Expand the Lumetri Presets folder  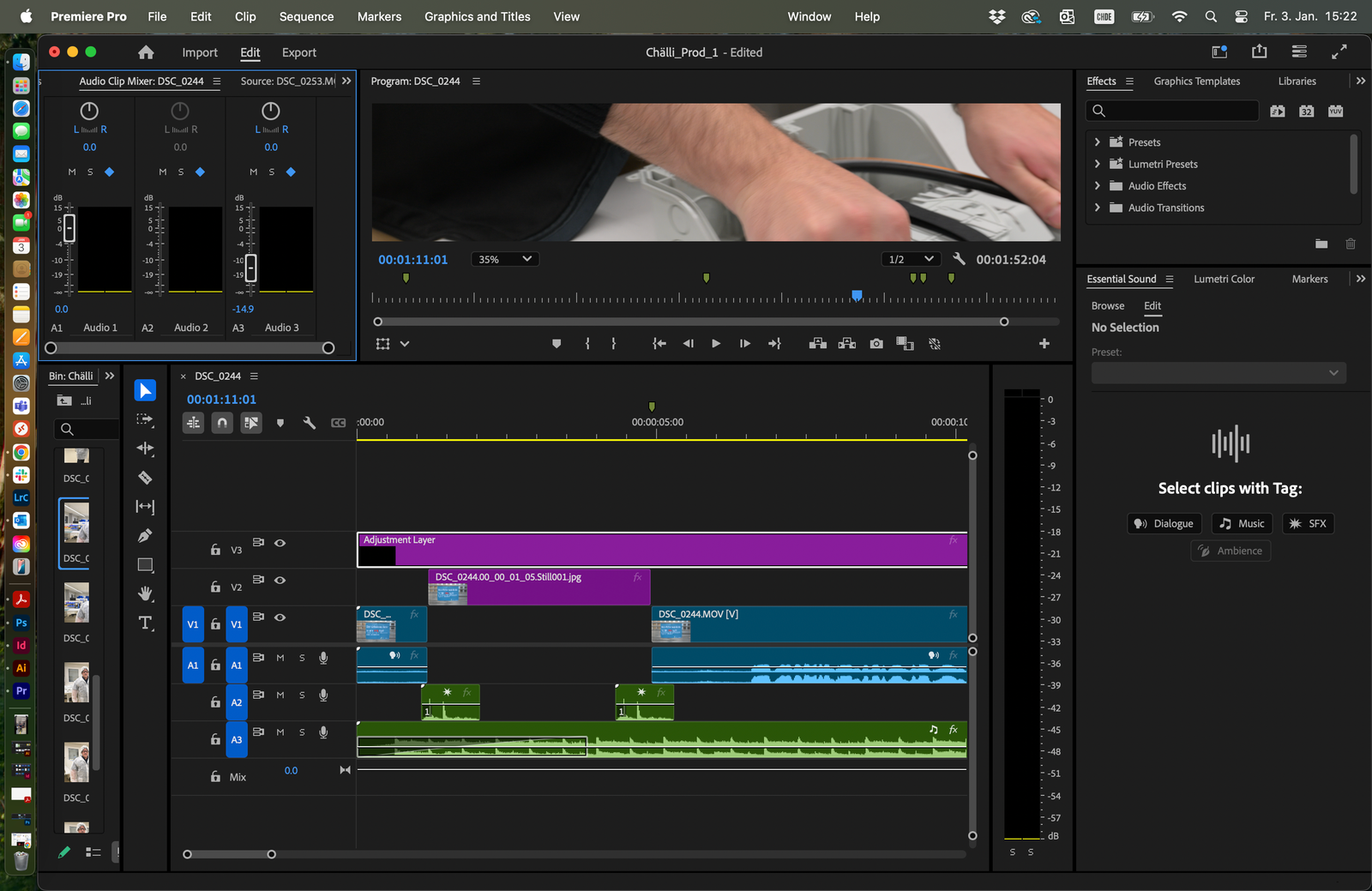point(1098,164)
